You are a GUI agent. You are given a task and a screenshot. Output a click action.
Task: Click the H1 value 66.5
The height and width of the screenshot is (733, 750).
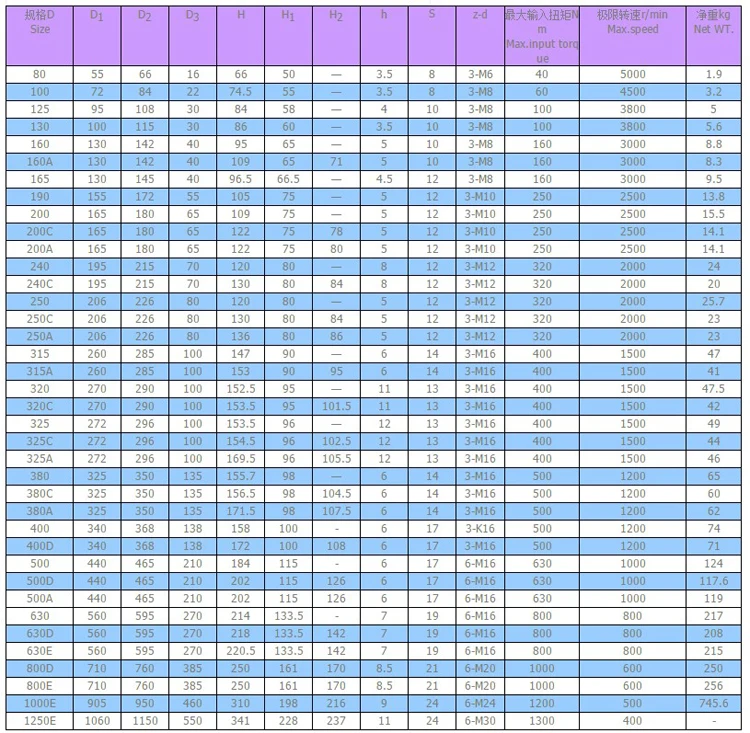click(288, 179)
